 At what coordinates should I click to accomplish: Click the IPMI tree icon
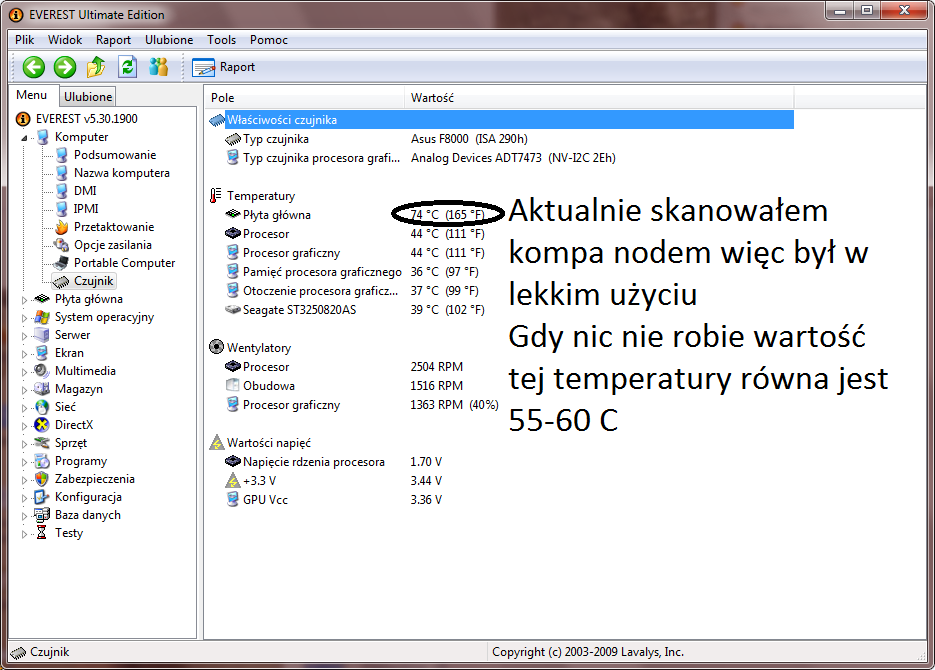pos(61,209)
